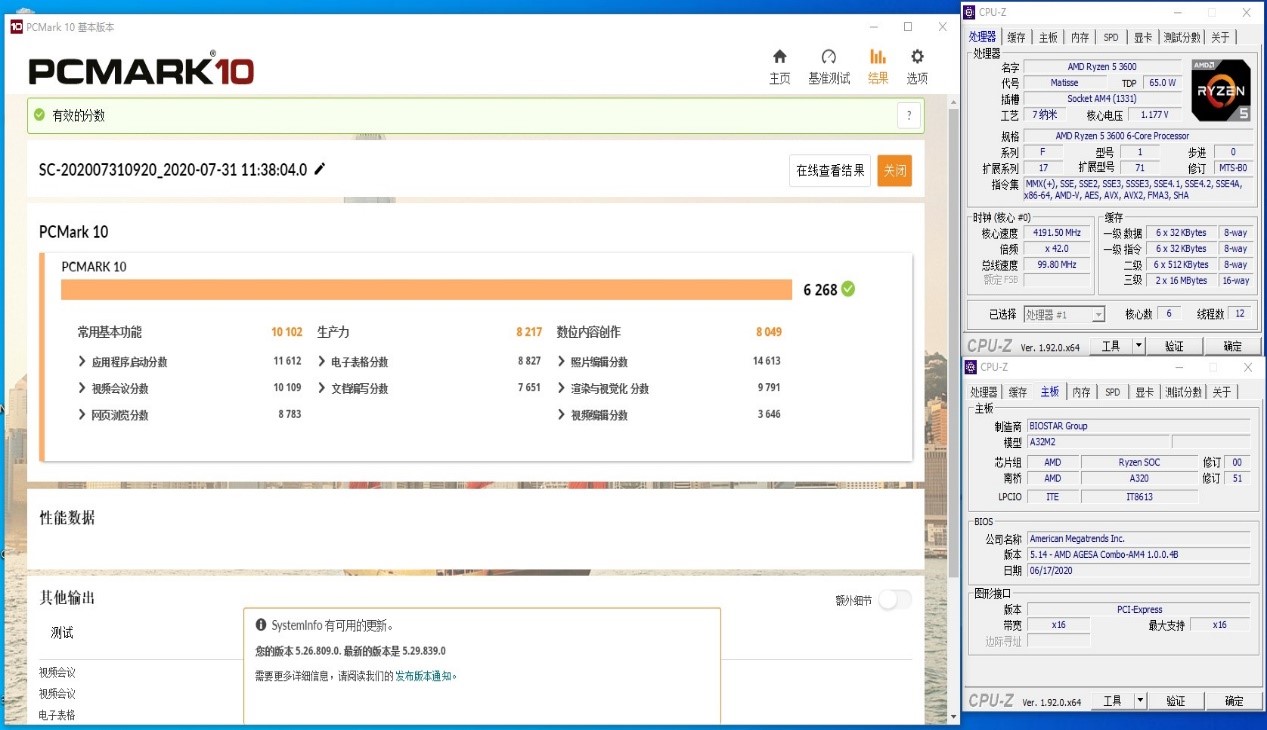Expand 应用程序启动分数 row

pyautogui.click(x=82, y=362)
